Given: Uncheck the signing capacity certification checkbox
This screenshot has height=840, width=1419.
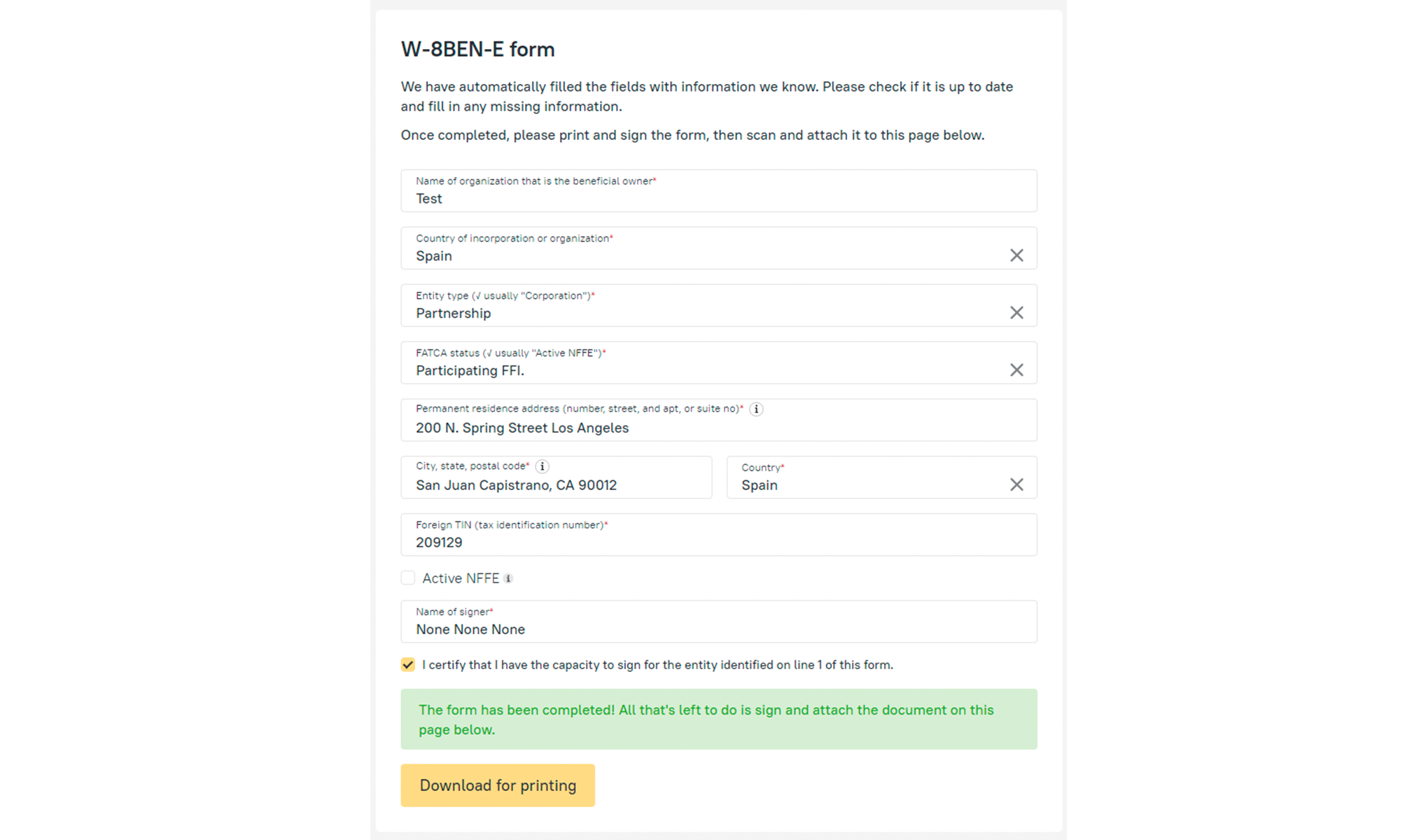Looking at the screenshot, I should [x=408, y=665].
